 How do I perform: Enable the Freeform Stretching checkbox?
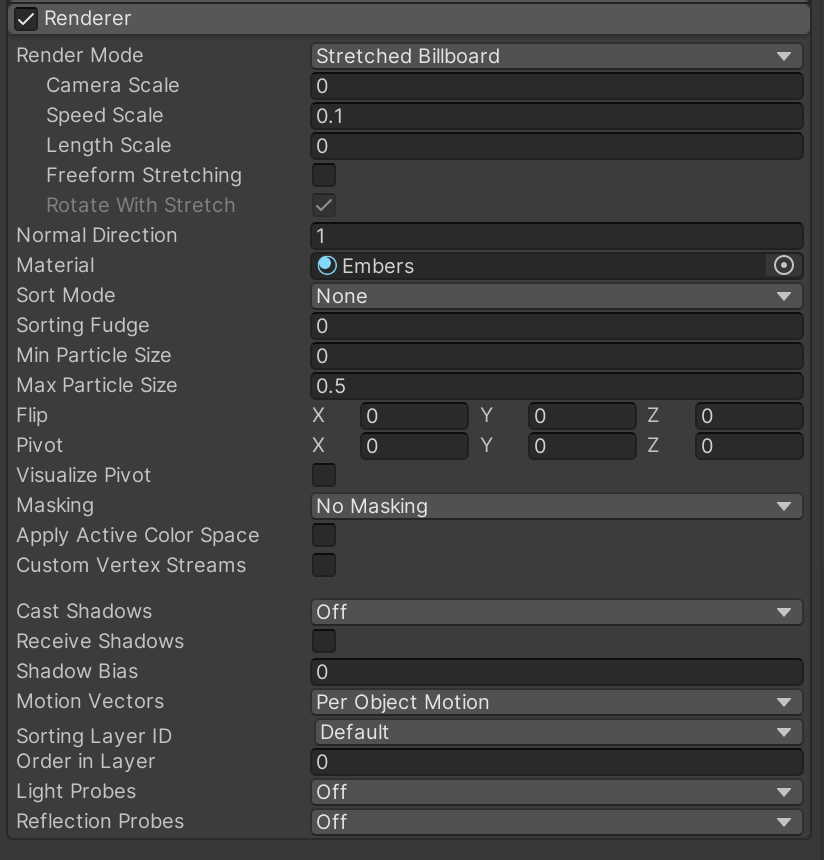click(324, 176)
